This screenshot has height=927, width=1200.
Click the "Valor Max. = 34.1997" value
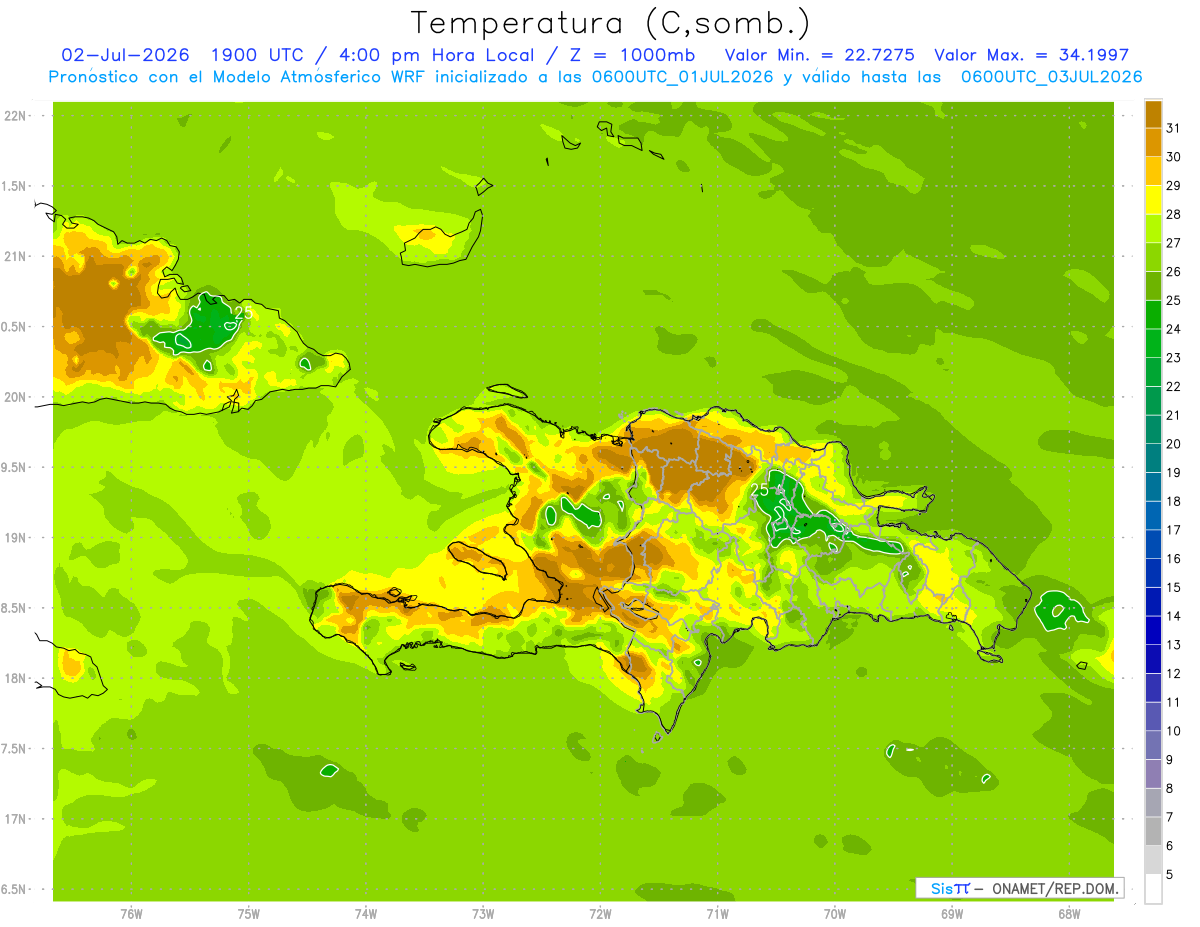click(1031, 55)
